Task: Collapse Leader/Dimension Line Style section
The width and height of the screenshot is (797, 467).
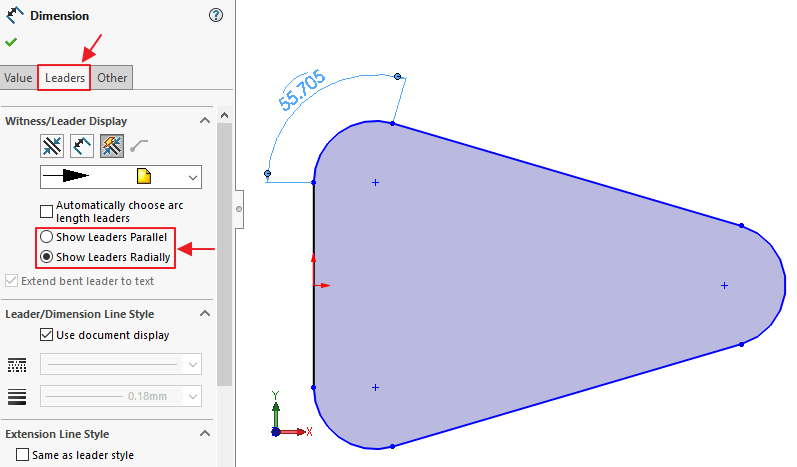Action: point(205,313)
